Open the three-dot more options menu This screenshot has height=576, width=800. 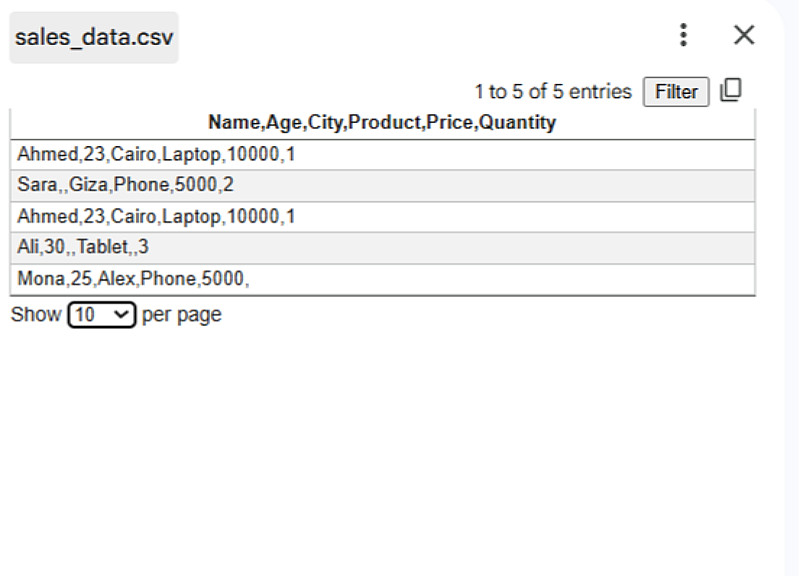click(x=683, y=36)
